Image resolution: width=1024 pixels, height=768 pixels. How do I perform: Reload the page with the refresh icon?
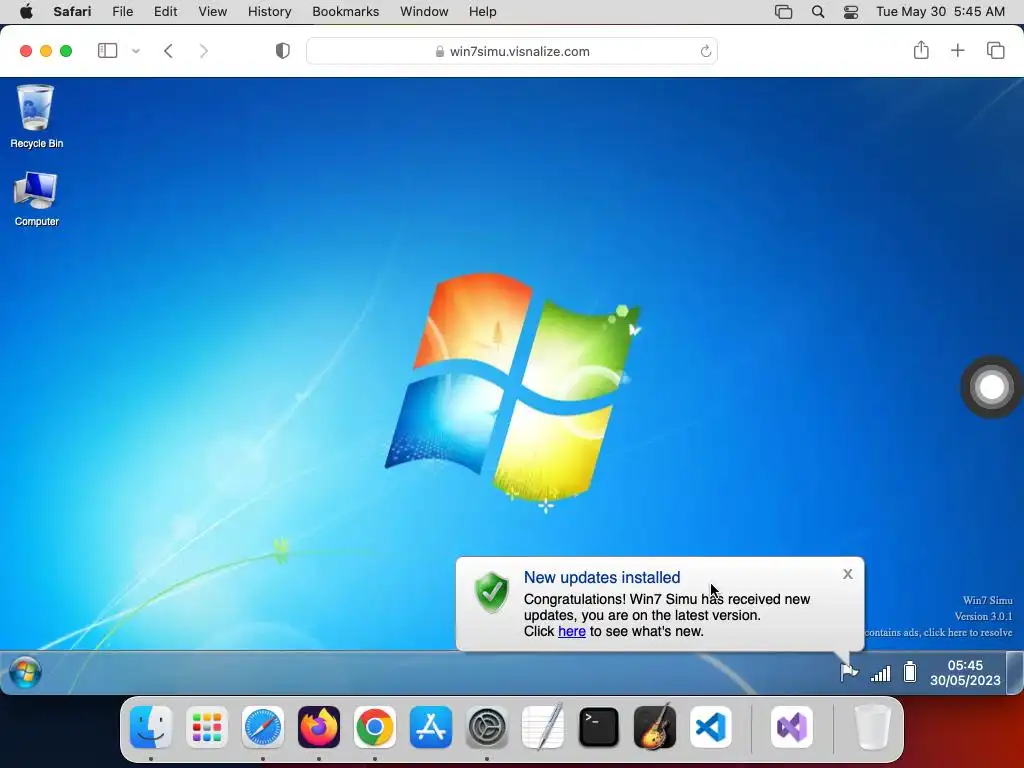(705, 51)
